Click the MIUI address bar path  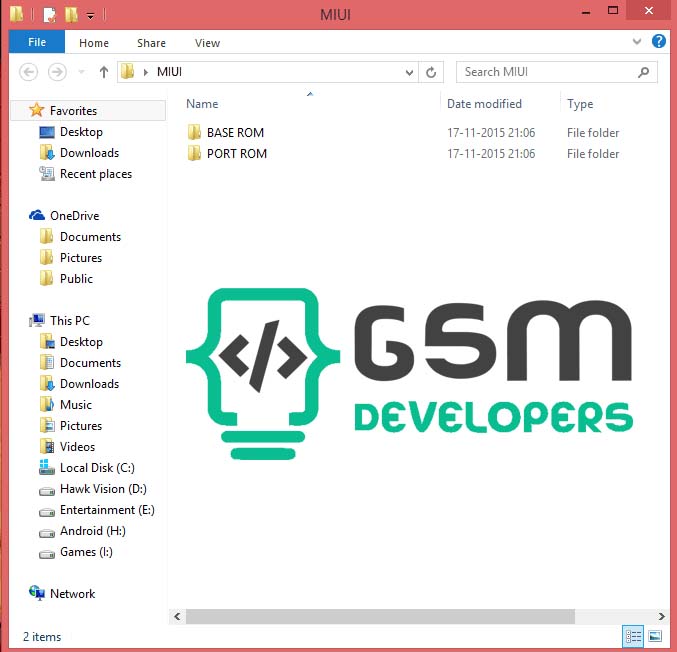169,72
